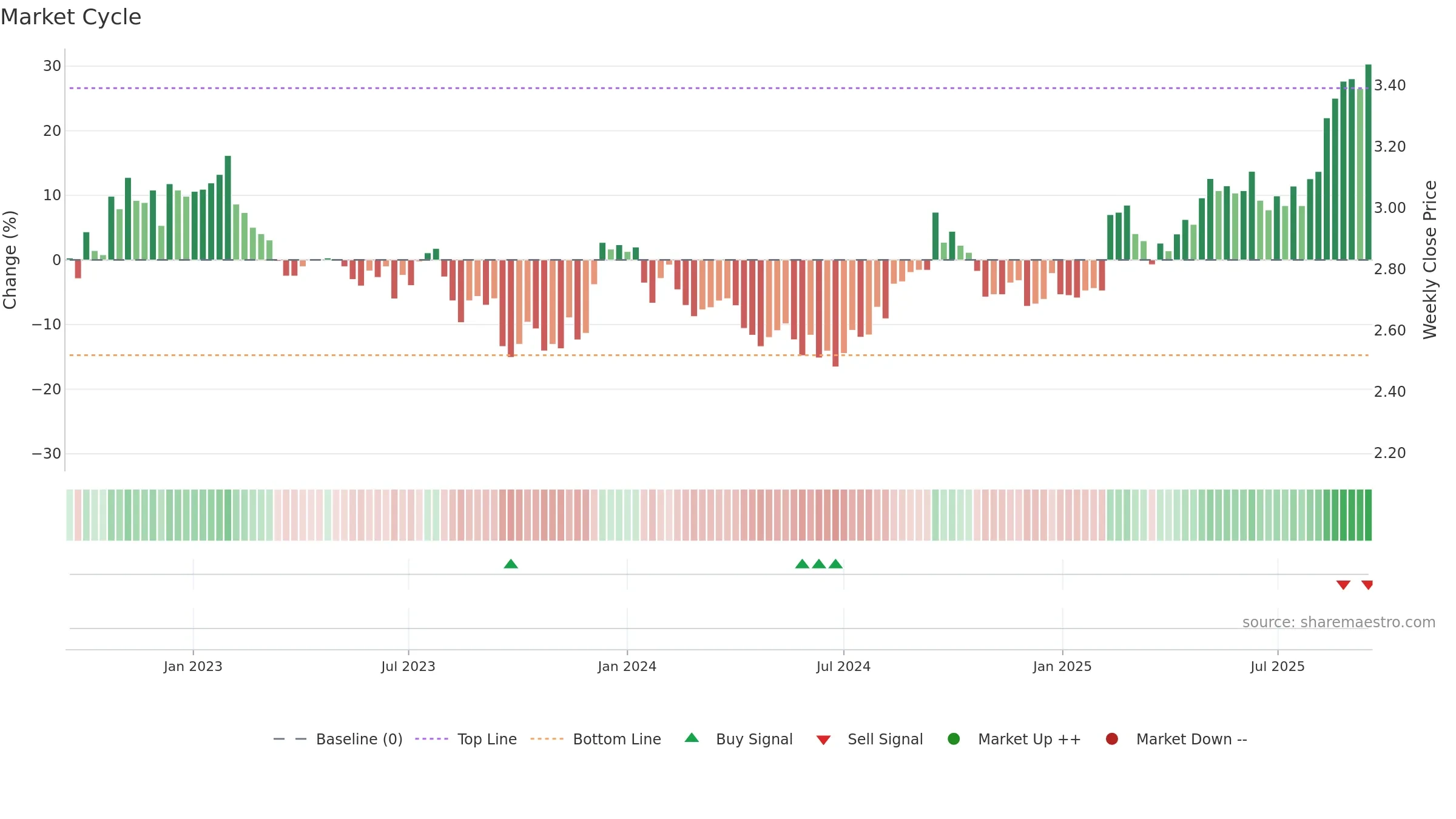Click the Jan 2025 axis label

coord(1062,667)
